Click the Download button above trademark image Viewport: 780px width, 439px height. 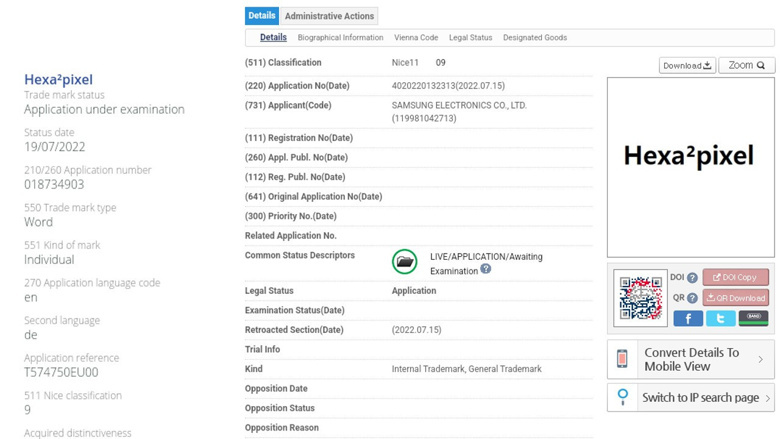[687, 66]
